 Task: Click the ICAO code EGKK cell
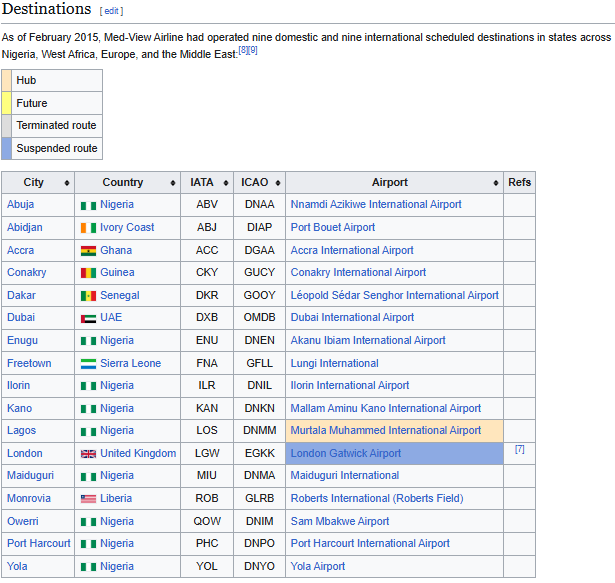[259, 453]
